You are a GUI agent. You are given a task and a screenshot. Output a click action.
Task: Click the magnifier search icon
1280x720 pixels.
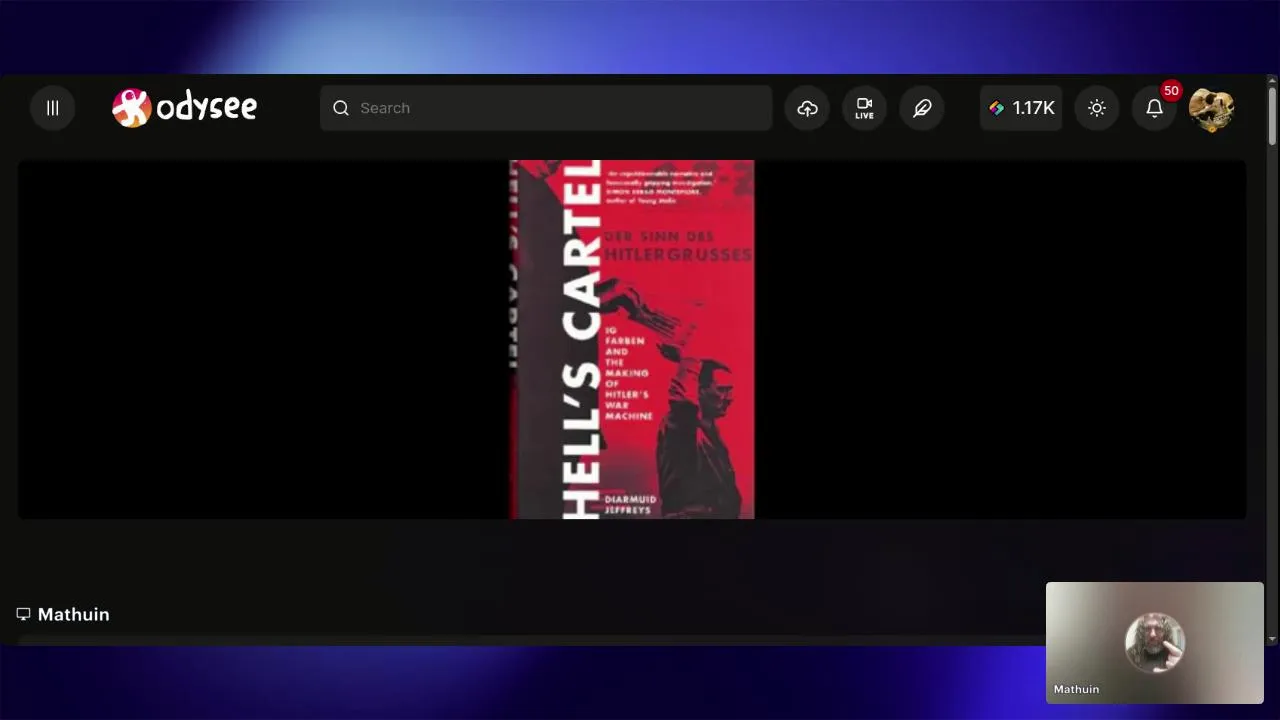[x=341, y=108]
